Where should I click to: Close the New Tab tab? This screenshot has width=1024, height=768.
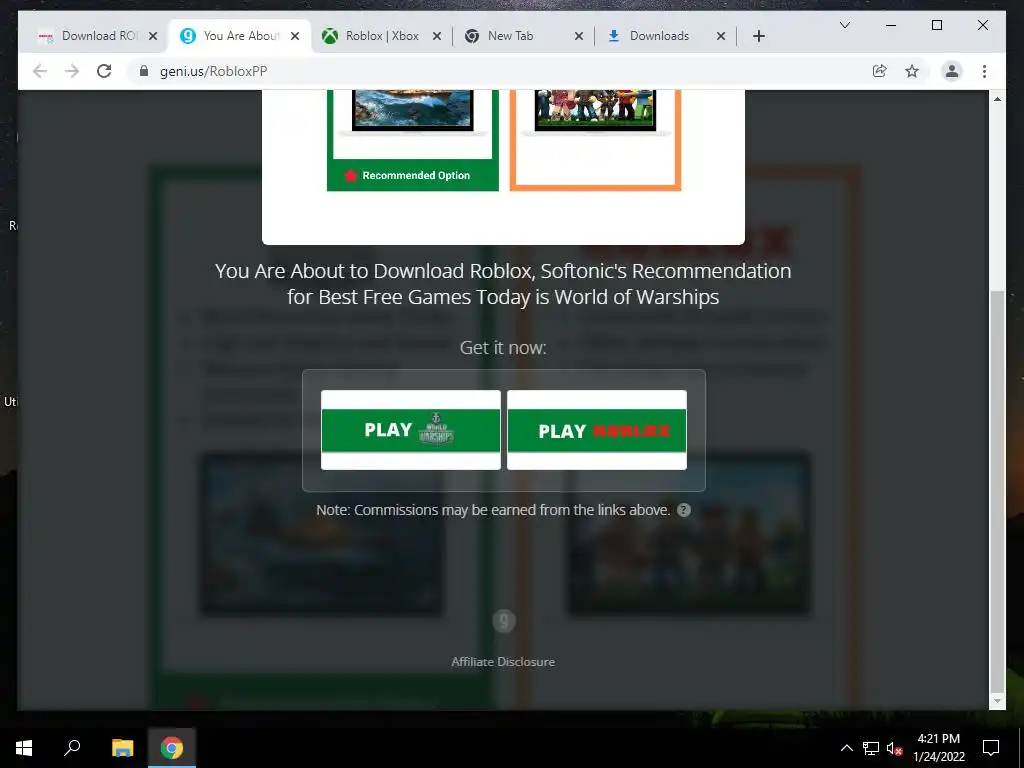[x=579, y=36]
